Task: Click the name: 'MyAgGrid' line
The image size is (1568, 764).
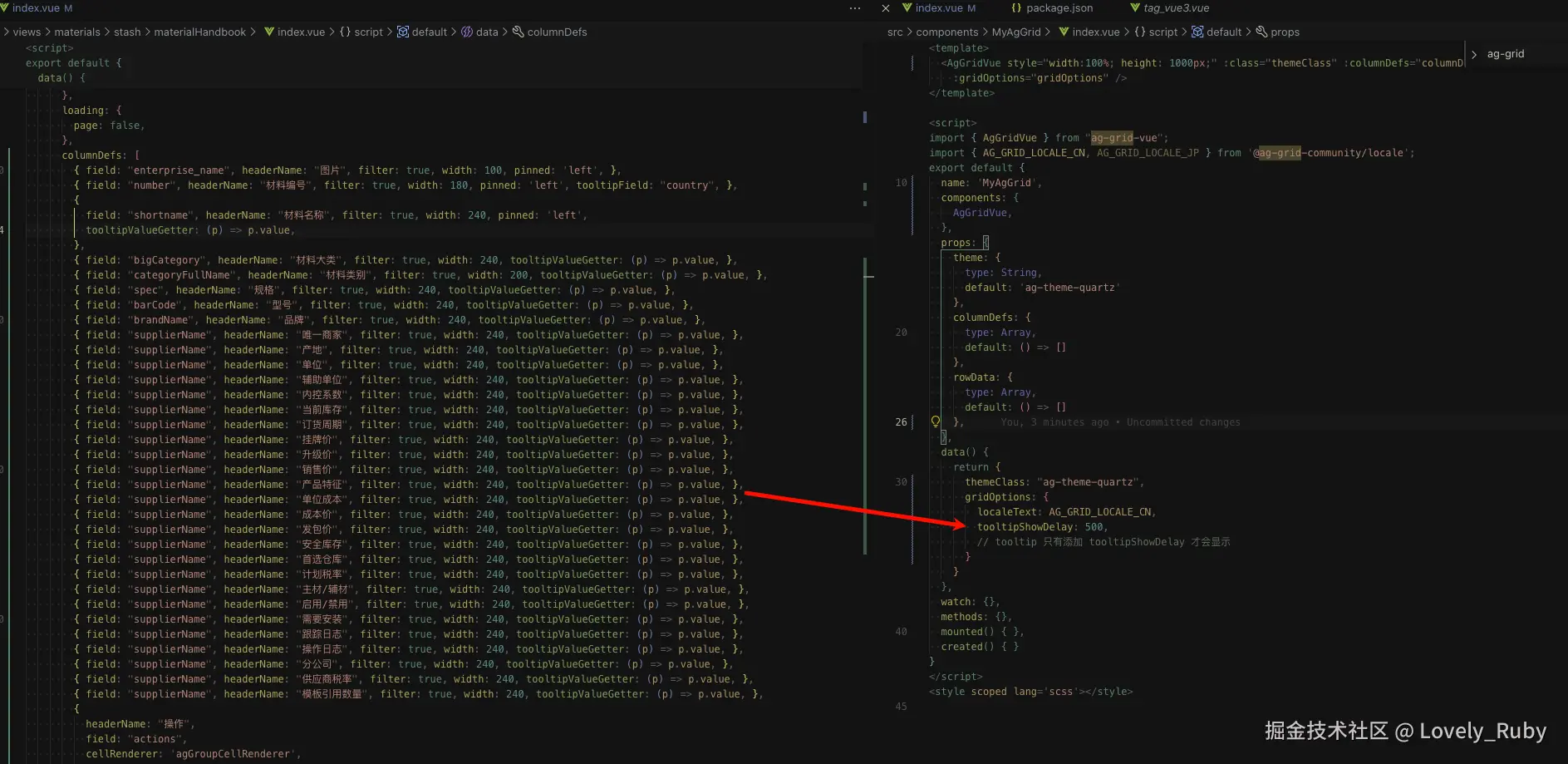Action: click(991, 183)
